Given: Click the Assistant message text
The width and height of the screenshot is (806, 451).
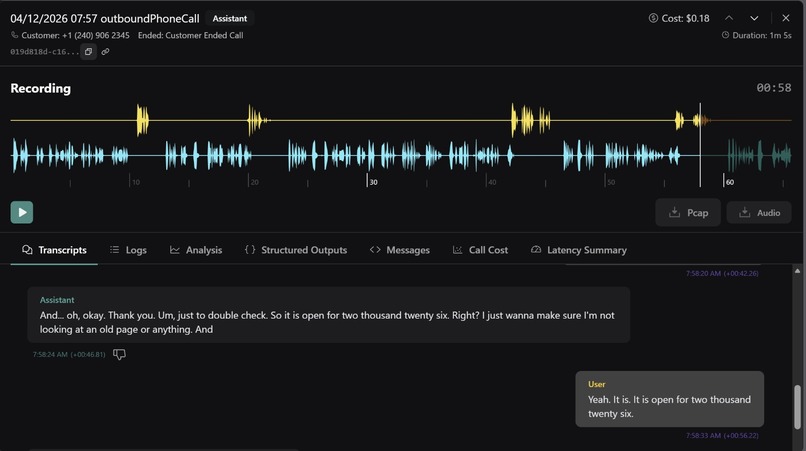Looking at the screenshot, I should tap(327, 322).
